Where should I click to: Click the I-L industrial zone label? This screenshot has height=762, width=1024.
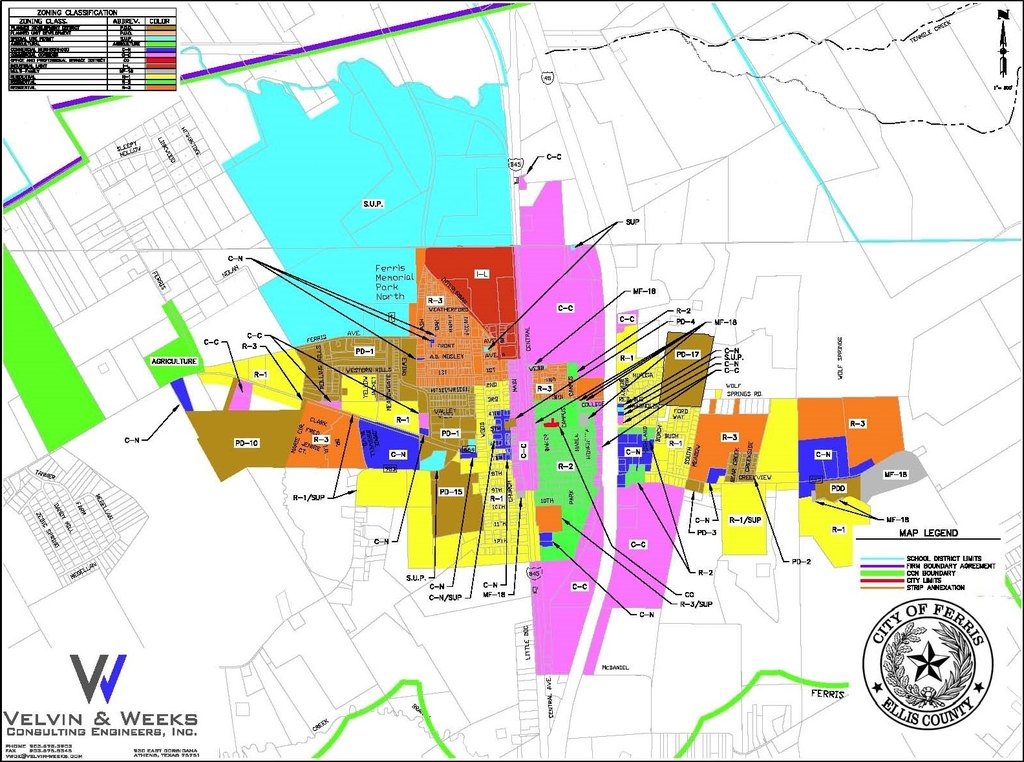click(483, 274)
